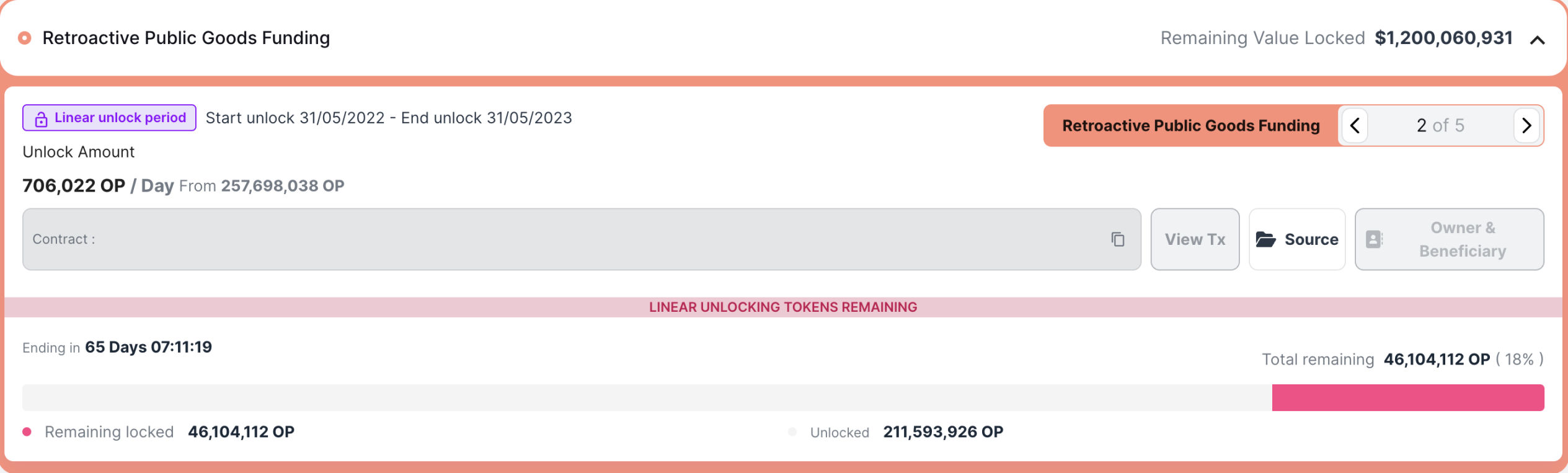The image size is (1568, 473).
Task: Click the lock icon in Linear unlock badge
Action: (x=41, y=119)
